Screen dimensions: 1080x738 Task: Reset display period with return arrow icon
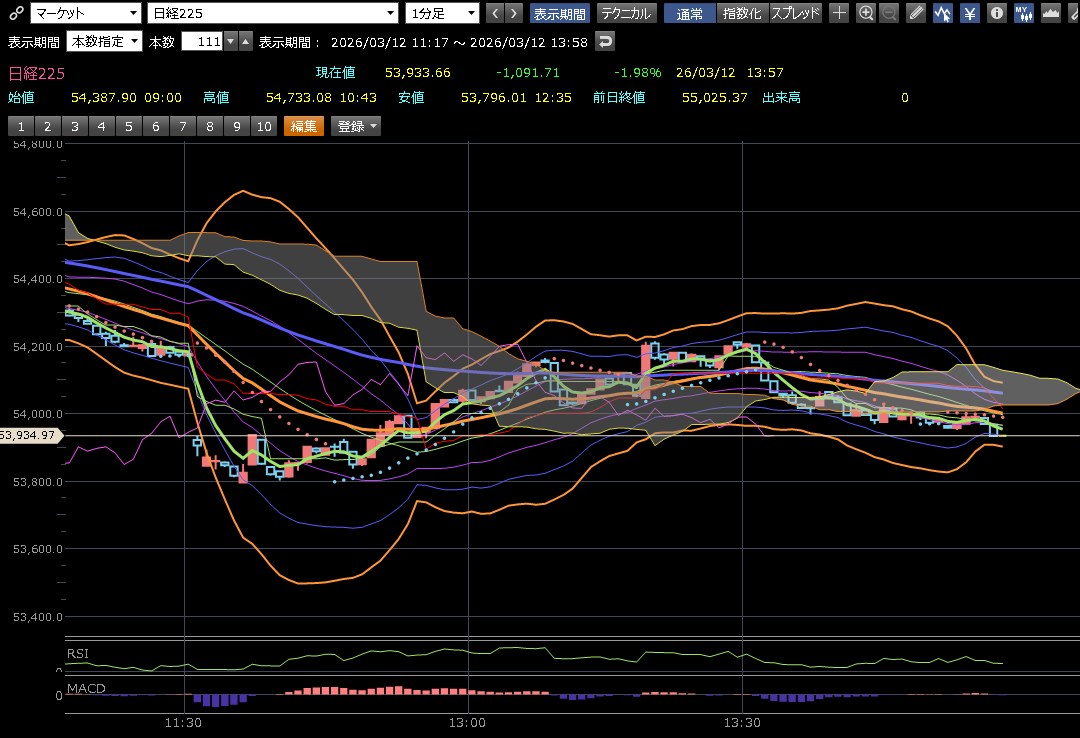point(605,41)
